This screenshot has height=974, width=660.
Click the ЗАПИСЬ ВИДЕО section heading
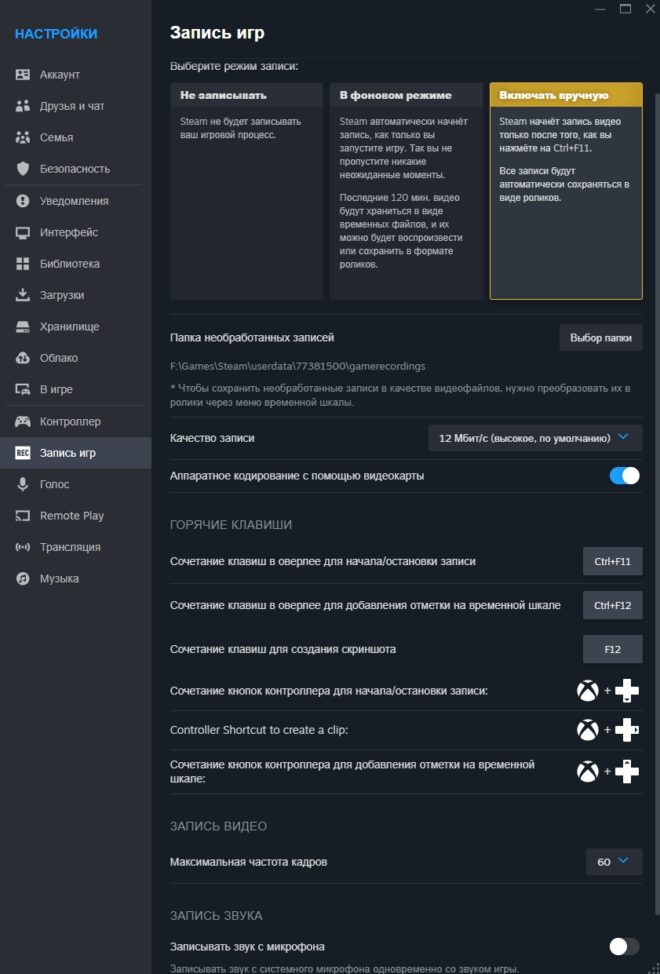pos(219,827)
